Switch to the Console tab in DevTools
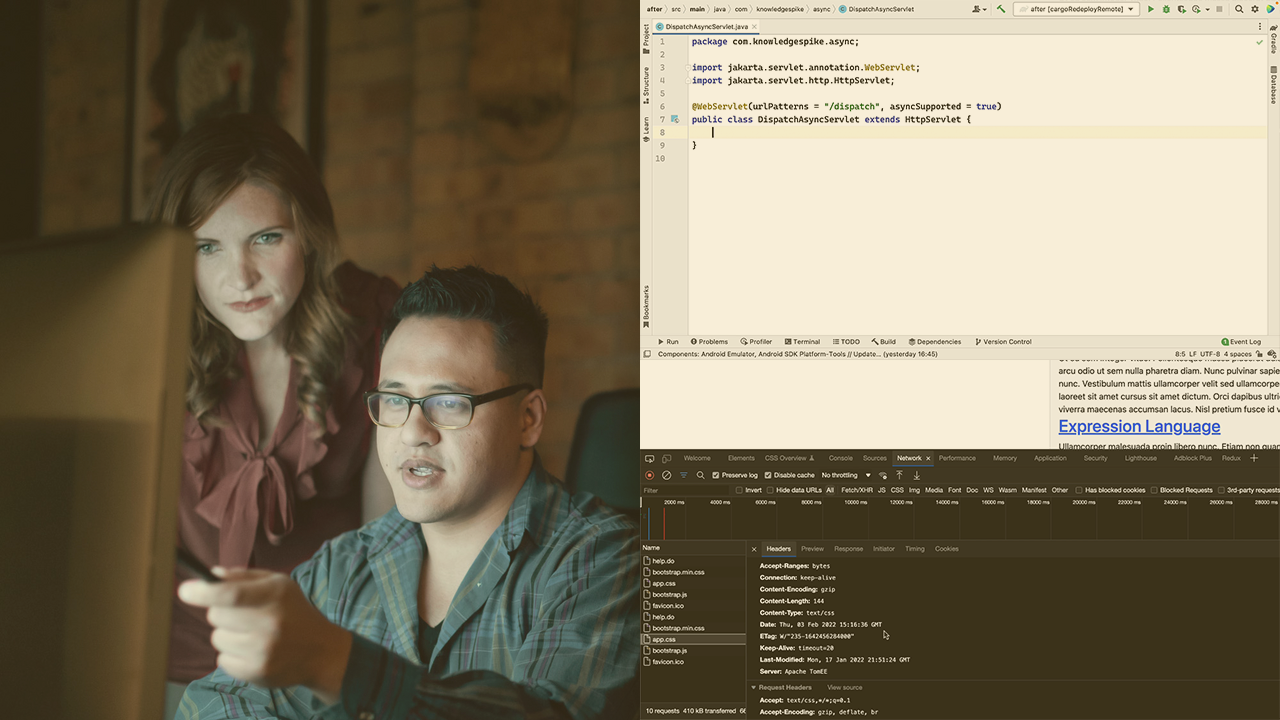The height and width of the screenshot is (720, 1280). (840, 458)
